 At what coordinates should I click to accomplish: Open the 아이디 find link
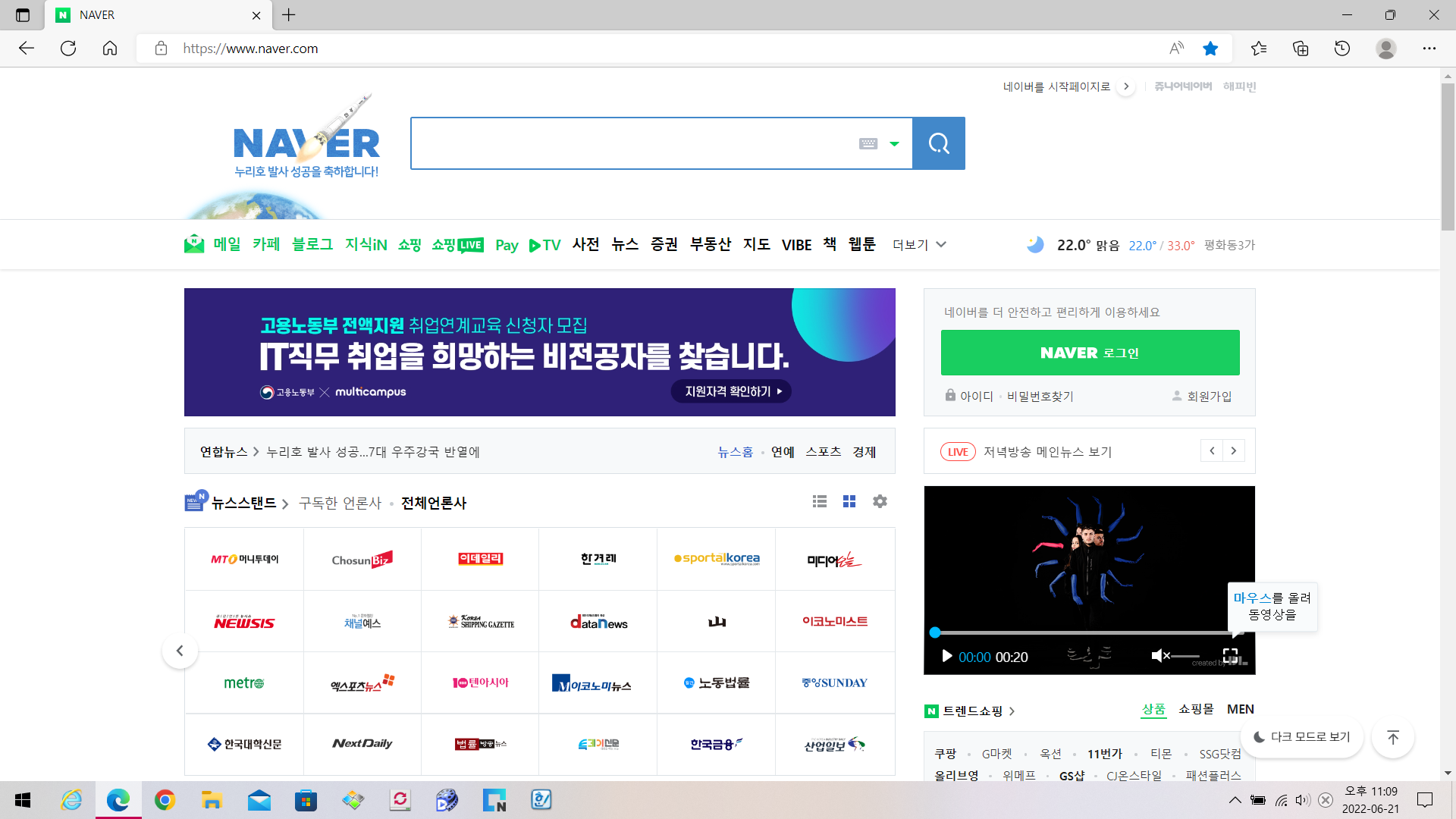(x=976, y=396)
